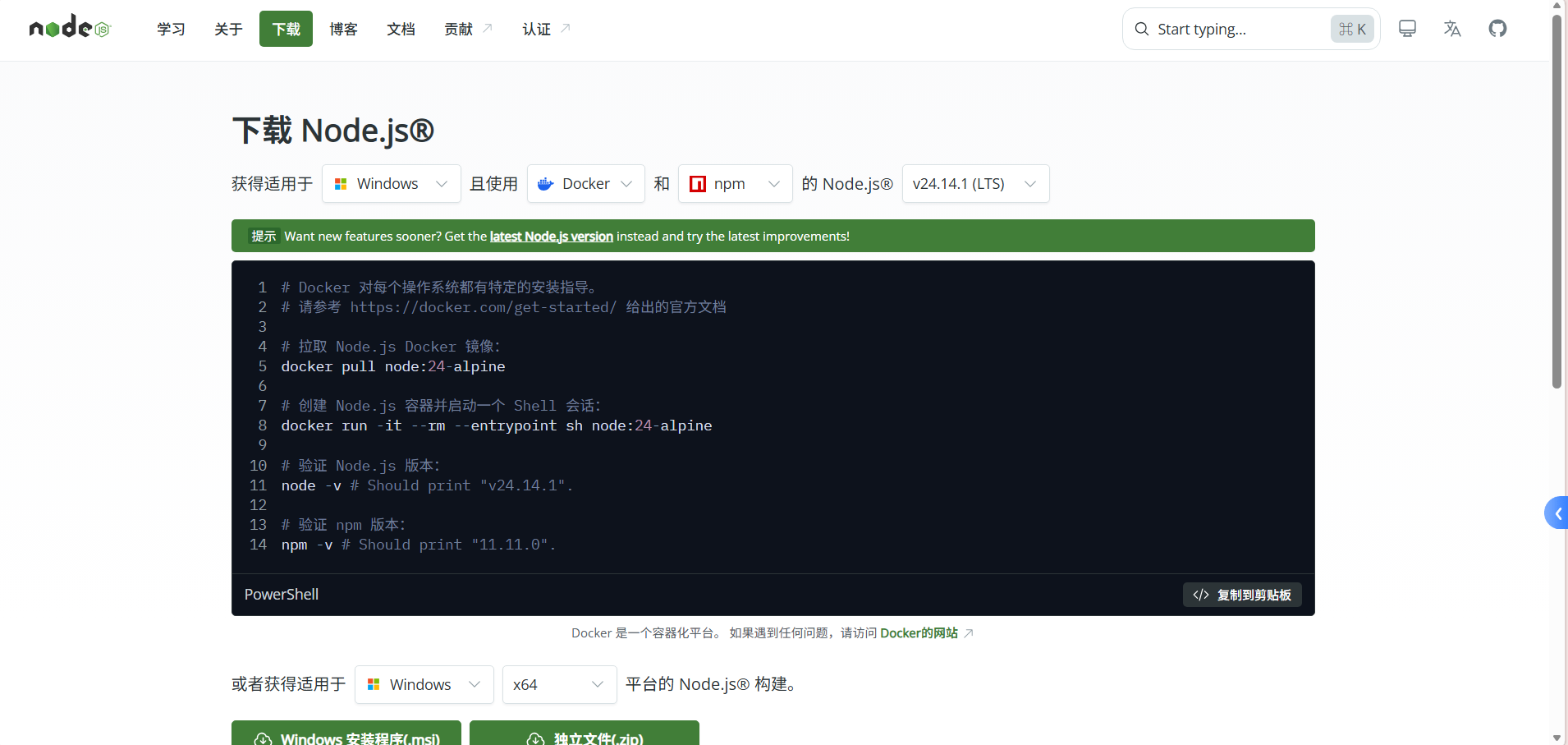Expand the lower Windows platform dropdown
This screenshot has height=745, width=1568.
point(424,684)
